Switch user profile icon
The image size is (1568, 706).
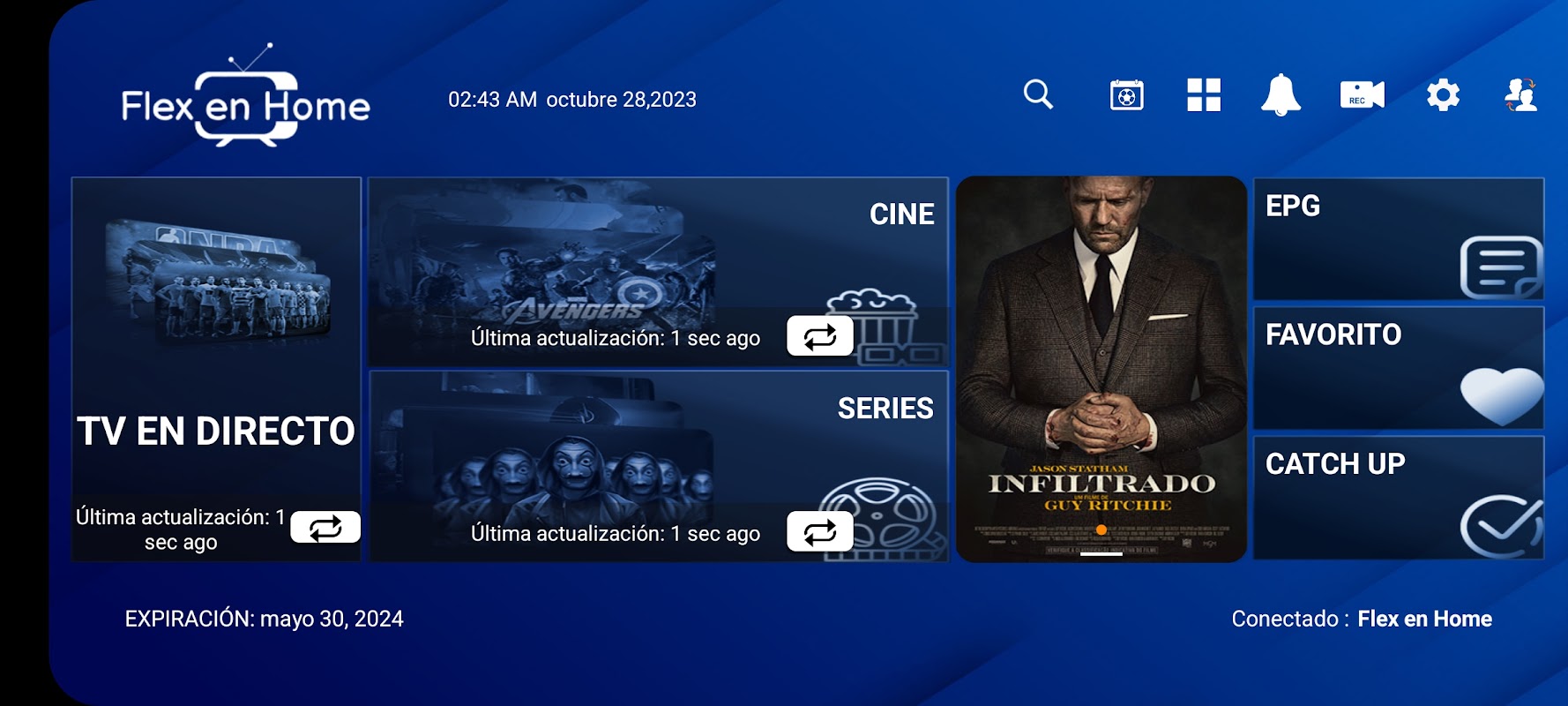coord(1520,94)
